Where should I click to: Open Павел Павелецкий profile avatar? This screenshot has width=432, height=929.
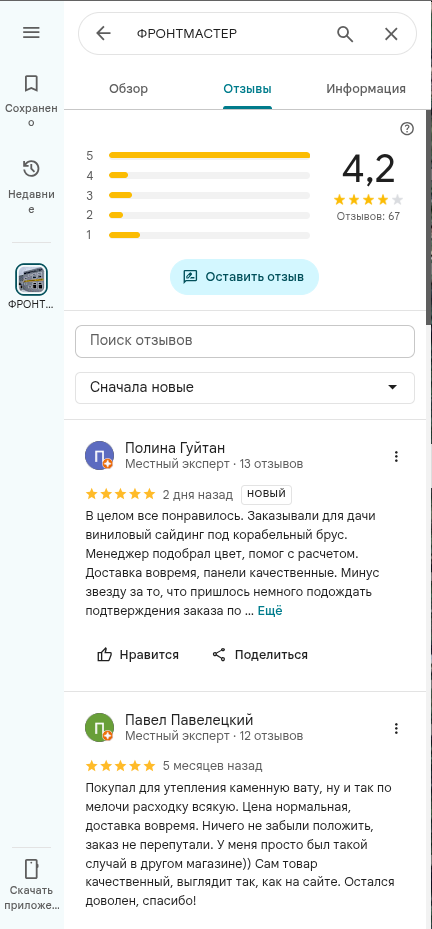tap(100, 728)
